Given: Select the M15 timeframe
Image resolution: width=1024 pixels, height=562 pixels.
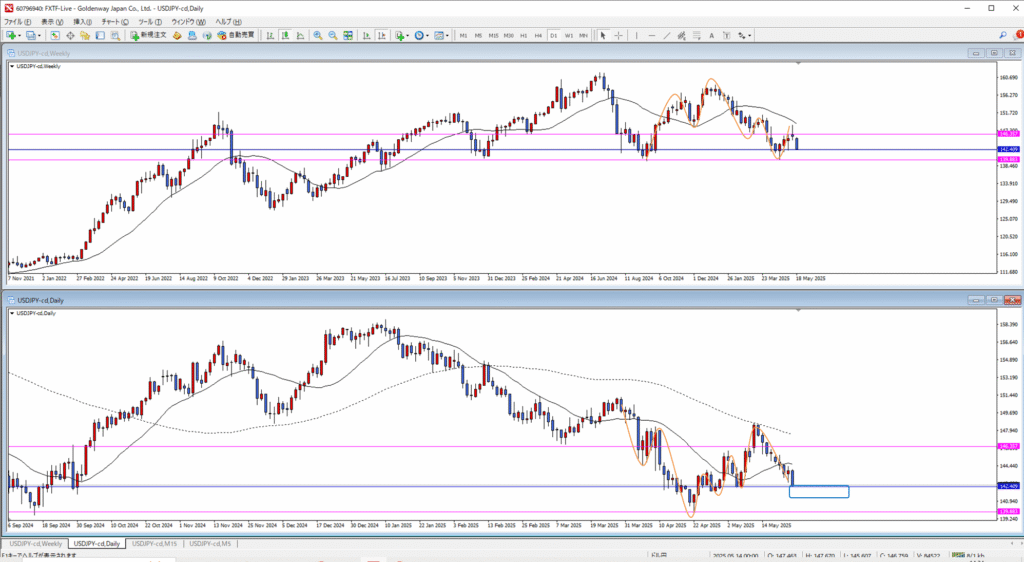Looking at the screenshot, I should tap(493, 35).
